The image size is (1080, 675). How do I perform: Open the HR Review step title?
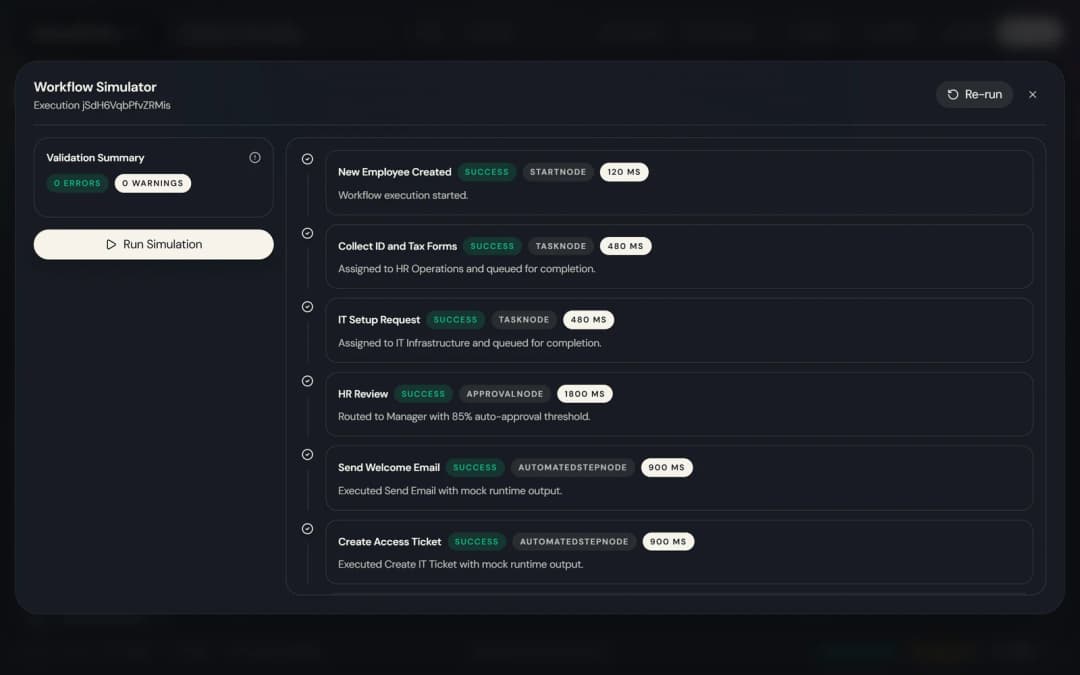point(363,394)
